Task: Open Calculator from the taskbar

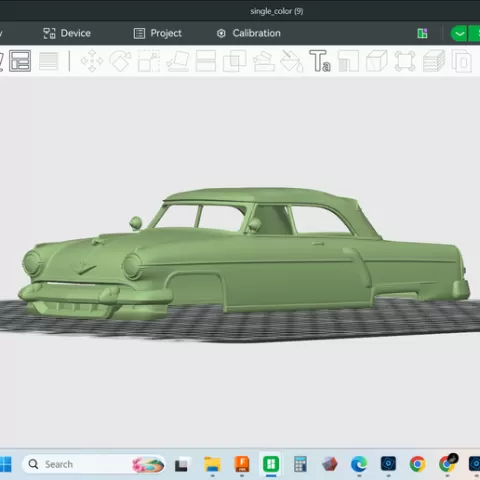Action: 300,464
